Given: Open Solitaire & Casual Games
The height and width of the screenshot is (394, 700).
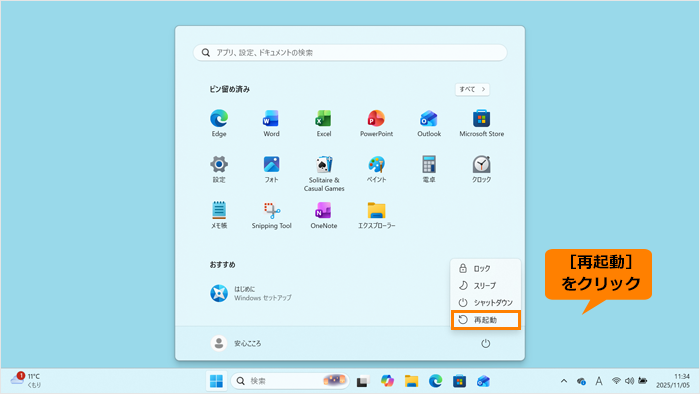Looking at the screenshot, I should tap(324, 174).
